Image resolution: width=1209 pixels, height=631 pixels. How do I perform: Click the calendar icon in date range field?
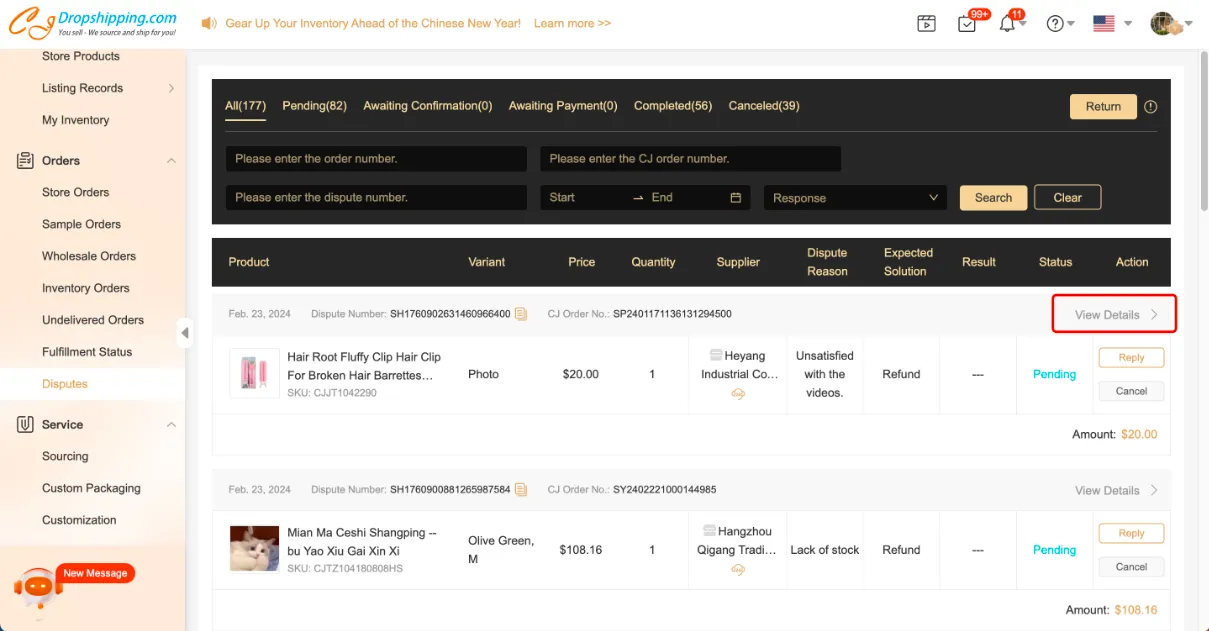[x=735, y=198]
